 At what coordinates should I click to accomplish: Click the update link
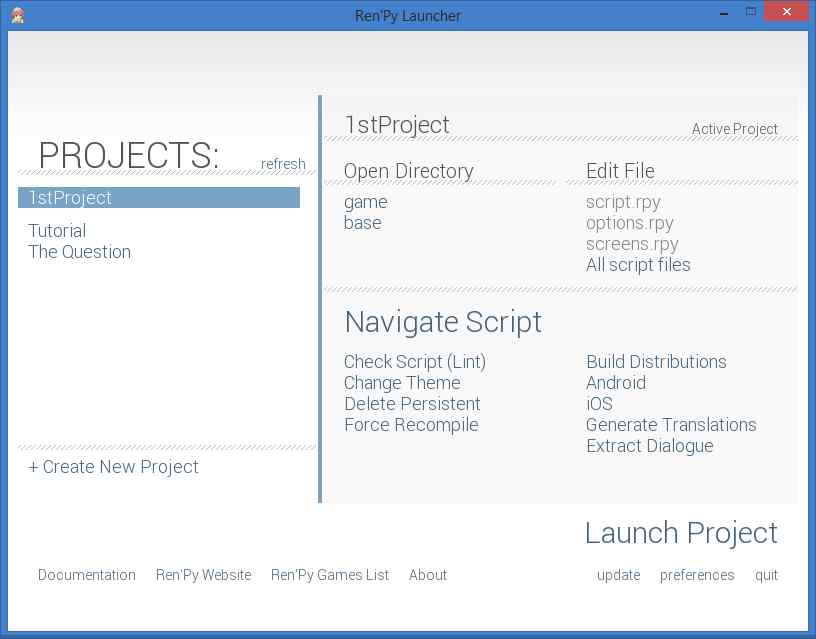[619, 576]
